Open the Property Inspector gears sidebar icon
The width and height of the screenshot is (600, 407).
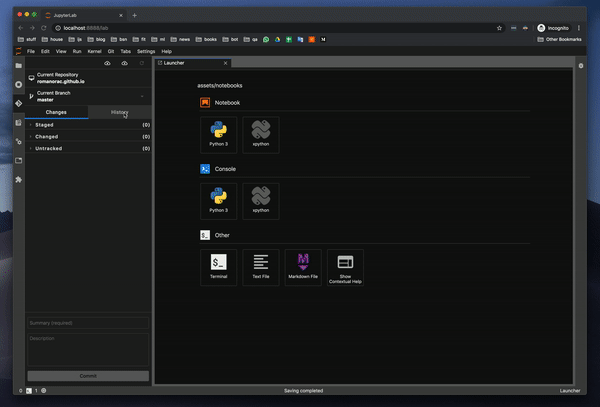(18, 142)
